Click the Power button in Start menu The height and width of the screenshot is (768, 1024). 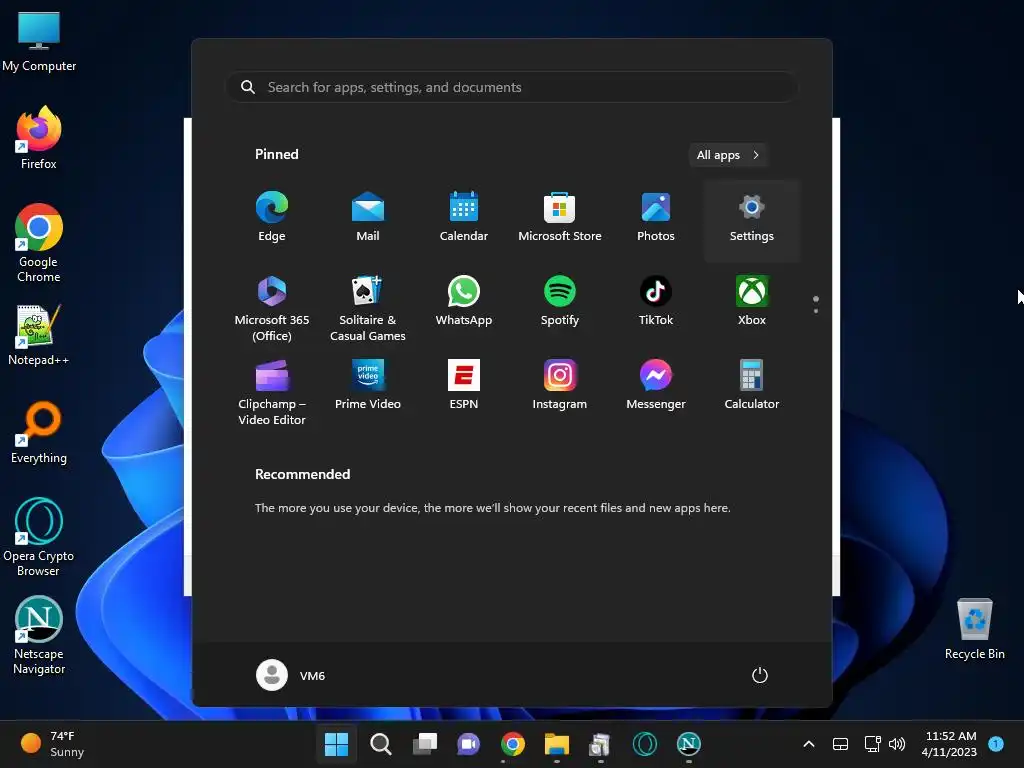point(760,675)
